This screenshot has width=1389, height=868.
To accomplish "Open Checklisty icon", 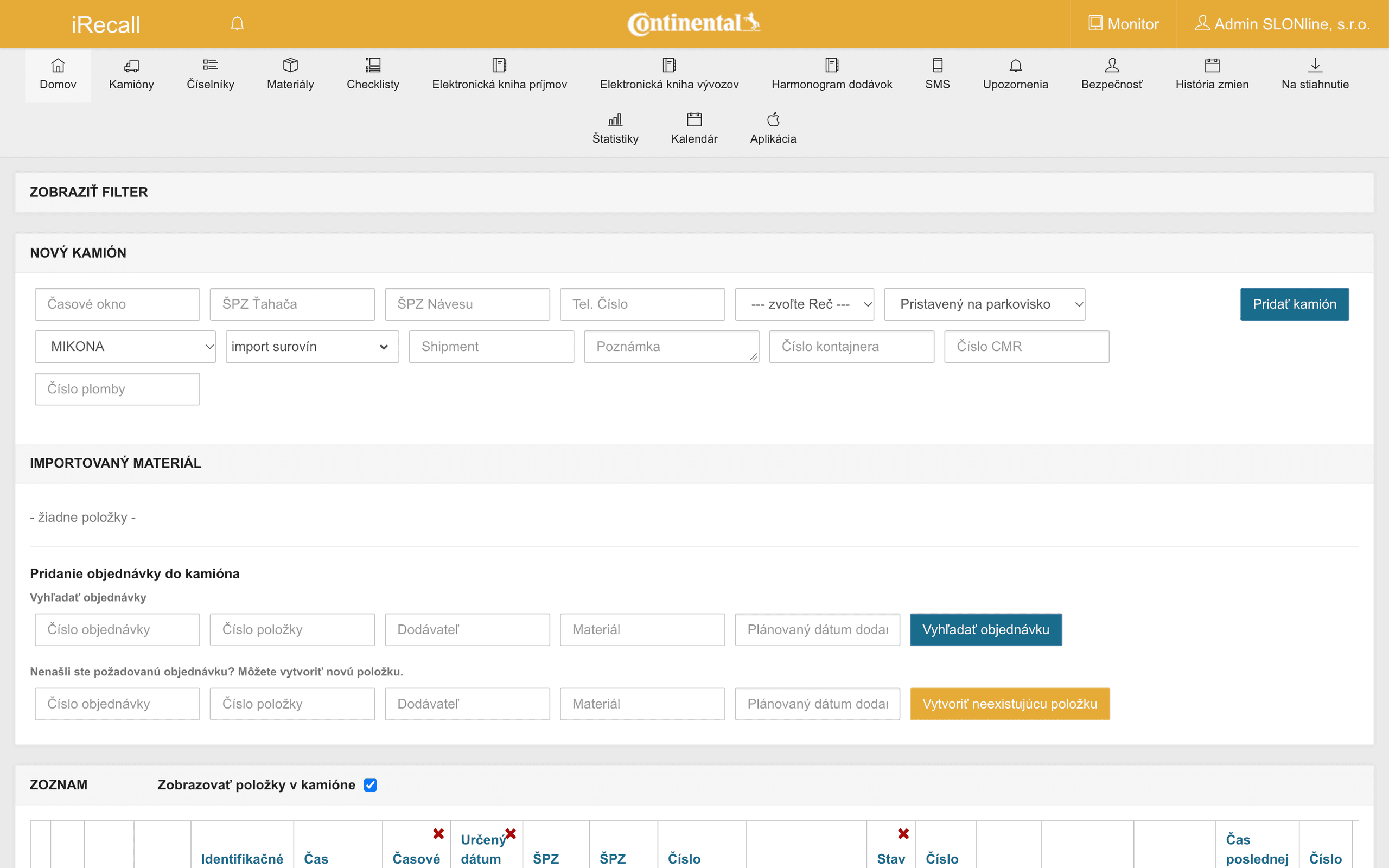I will coord(373,65).
